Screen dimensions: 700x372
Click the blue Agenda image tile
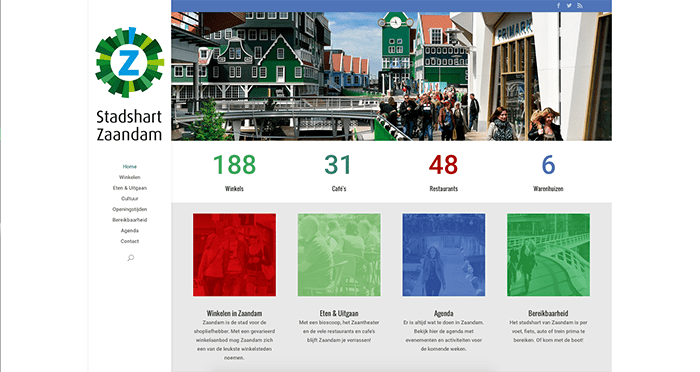click(x=444, y=255)
